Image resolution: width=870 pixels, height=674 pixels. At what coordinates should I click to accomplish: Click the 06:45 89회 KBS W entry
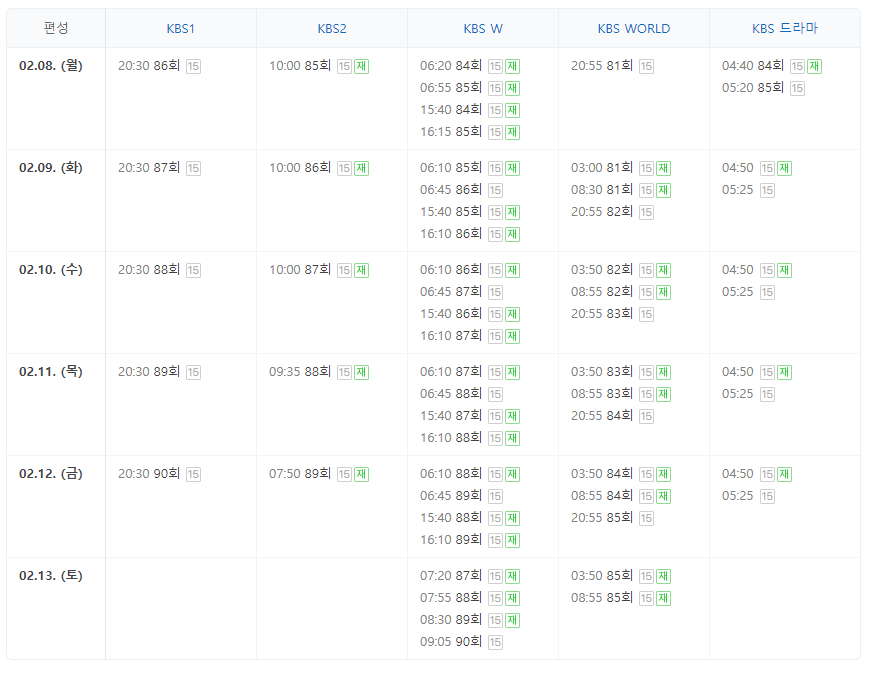pos(451,496)
